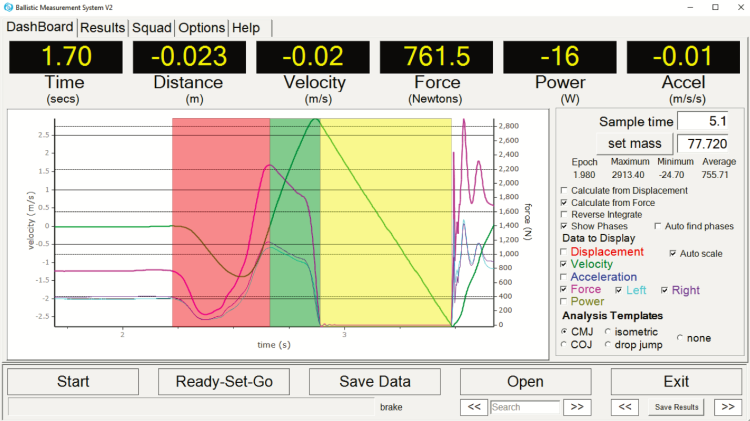This screenshot has height=421, width=750.
Task: Enable Calculate from Displacement checkbox
Action: (x=564, y=190)
